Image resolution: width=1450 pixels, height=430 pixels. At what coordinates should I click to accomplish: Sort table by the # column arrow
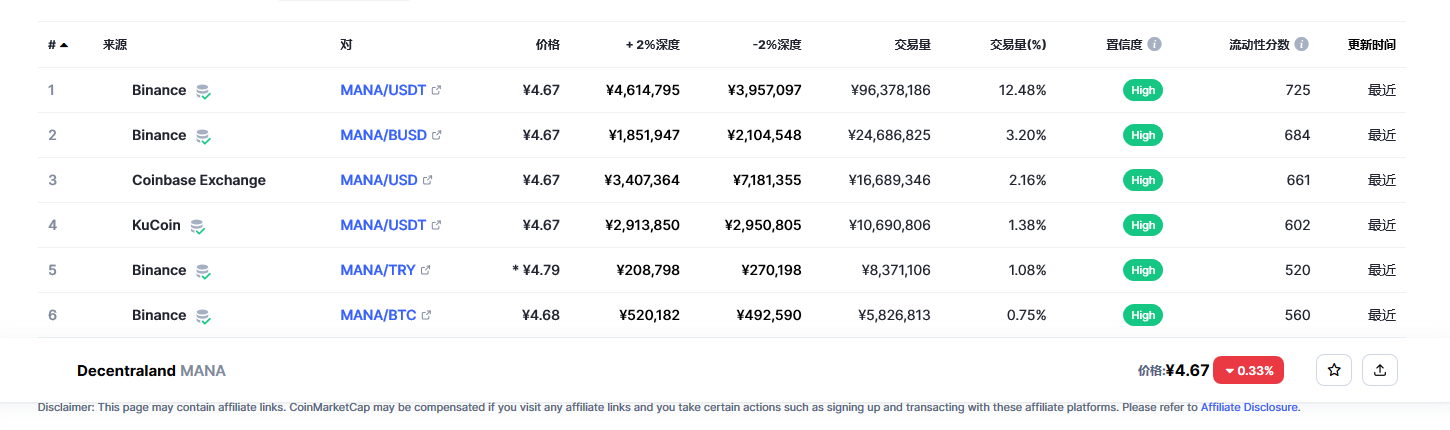point(64,45)
